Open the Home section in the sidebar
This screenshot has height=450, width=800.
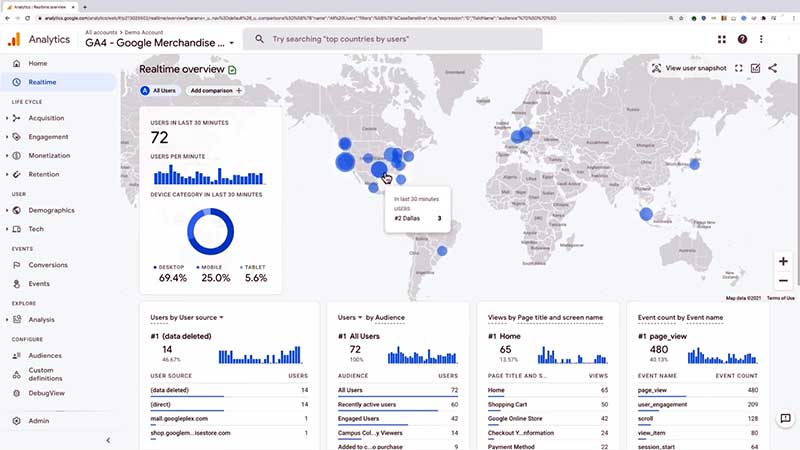(x=37, y=63)
